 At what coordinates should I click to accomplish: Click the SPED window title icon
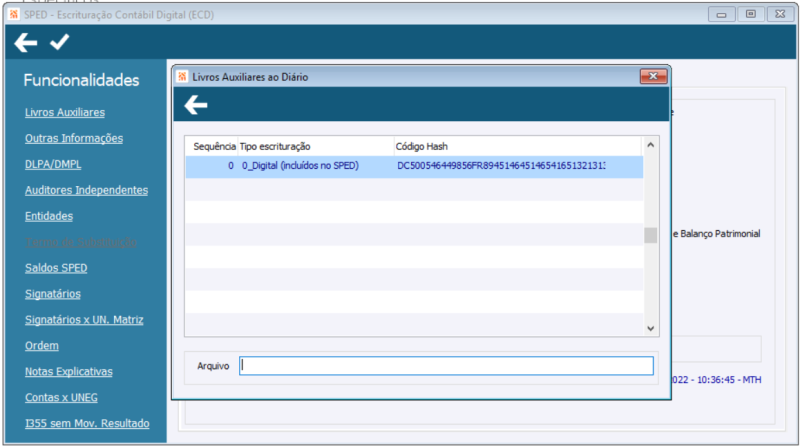(x=14, y=14)
